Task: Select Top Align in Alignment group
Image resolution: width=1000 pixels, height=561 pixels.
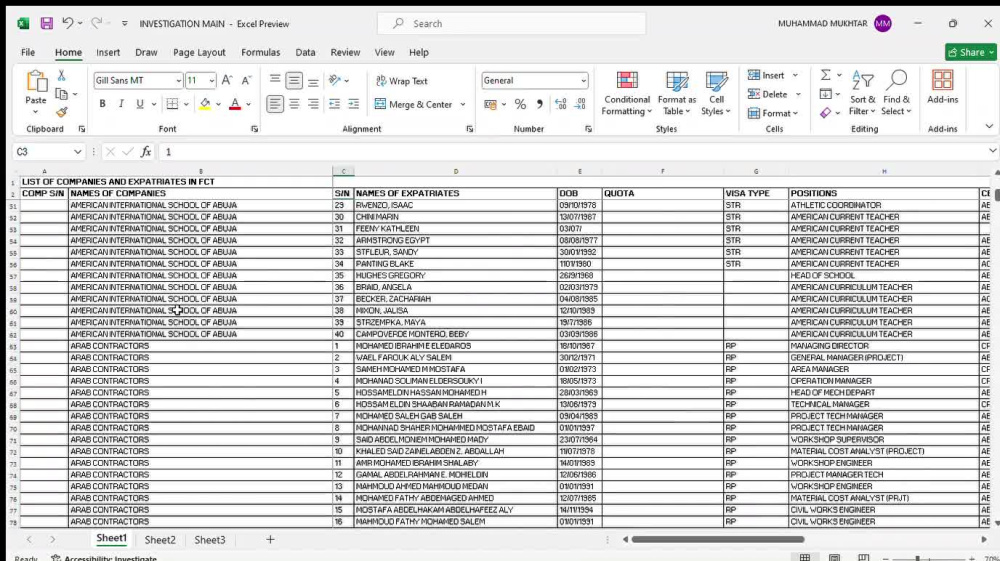Action: pos(275,80)
